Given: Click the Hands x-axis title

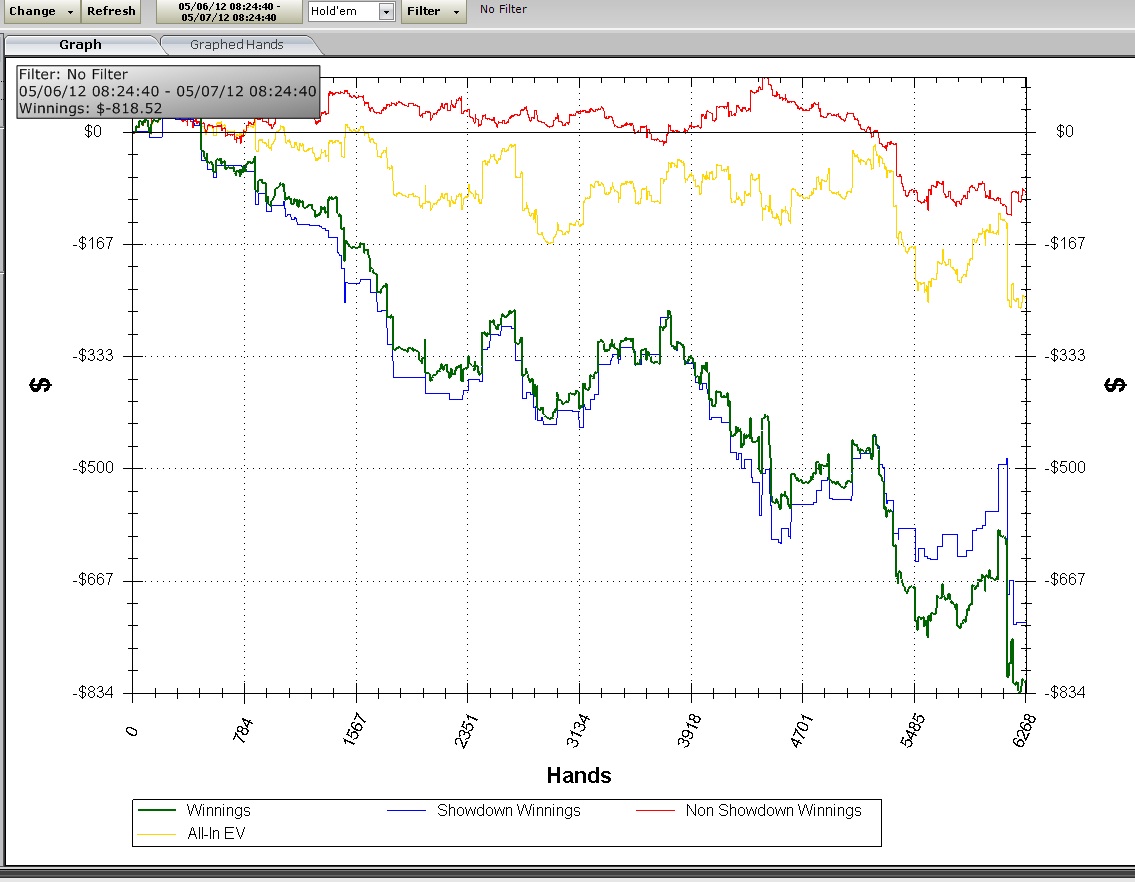Looking at the screenshot, I should 579,776.
